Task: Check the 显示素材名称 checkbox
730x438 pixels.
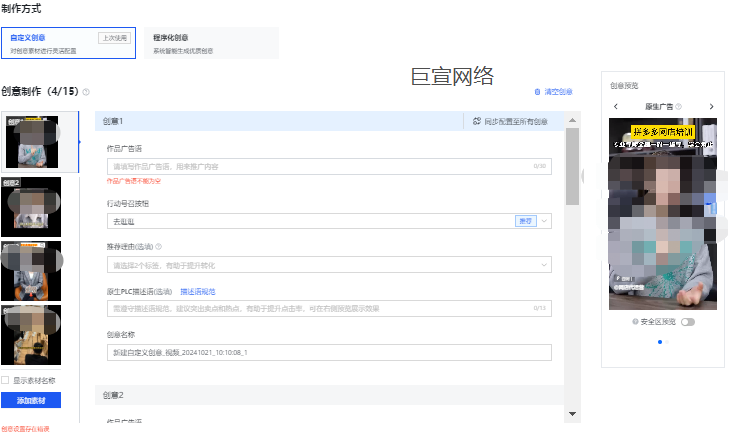Action: pos(6,380)
